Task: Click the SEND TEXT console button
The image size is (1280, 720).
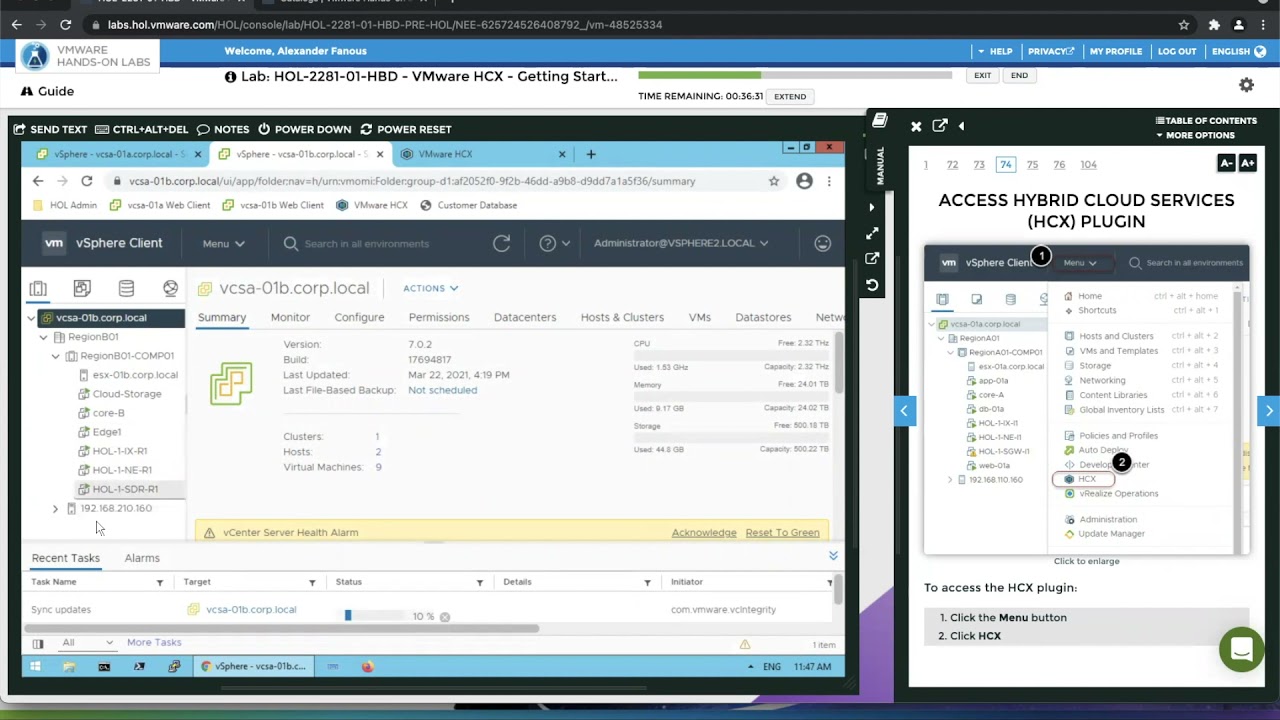Action: (51, 129)
